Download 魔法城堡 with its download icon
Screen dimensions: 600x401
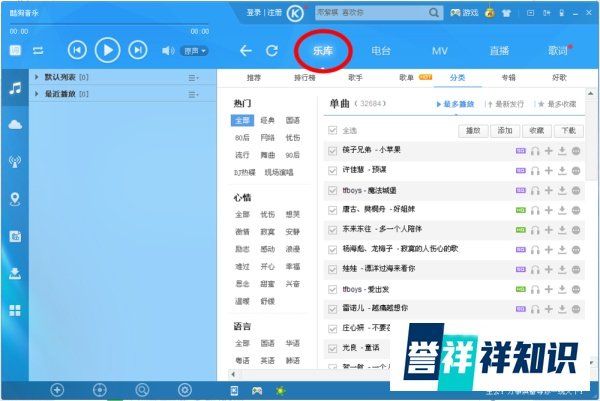pos(562,190)
